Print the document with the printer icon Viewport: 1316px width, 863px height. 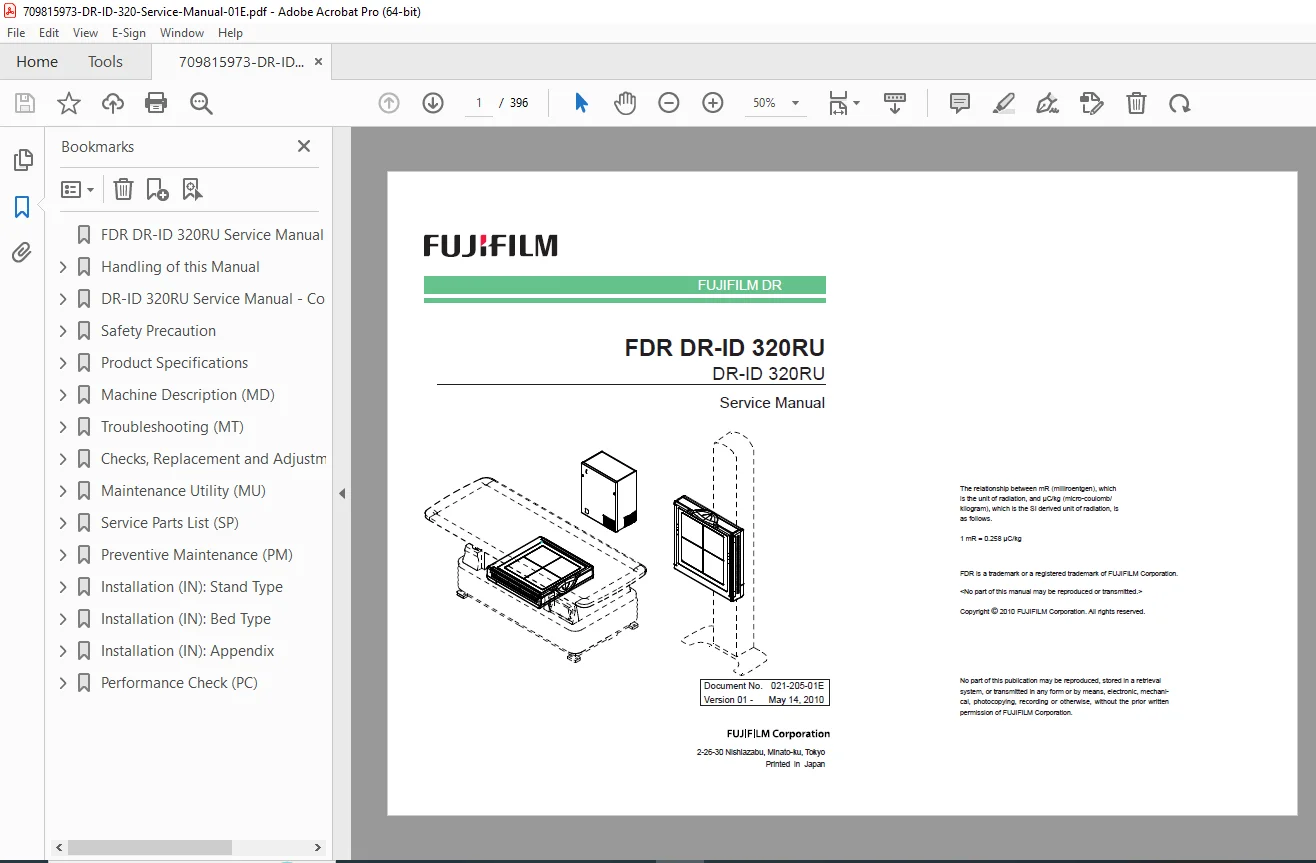[156, 103]
